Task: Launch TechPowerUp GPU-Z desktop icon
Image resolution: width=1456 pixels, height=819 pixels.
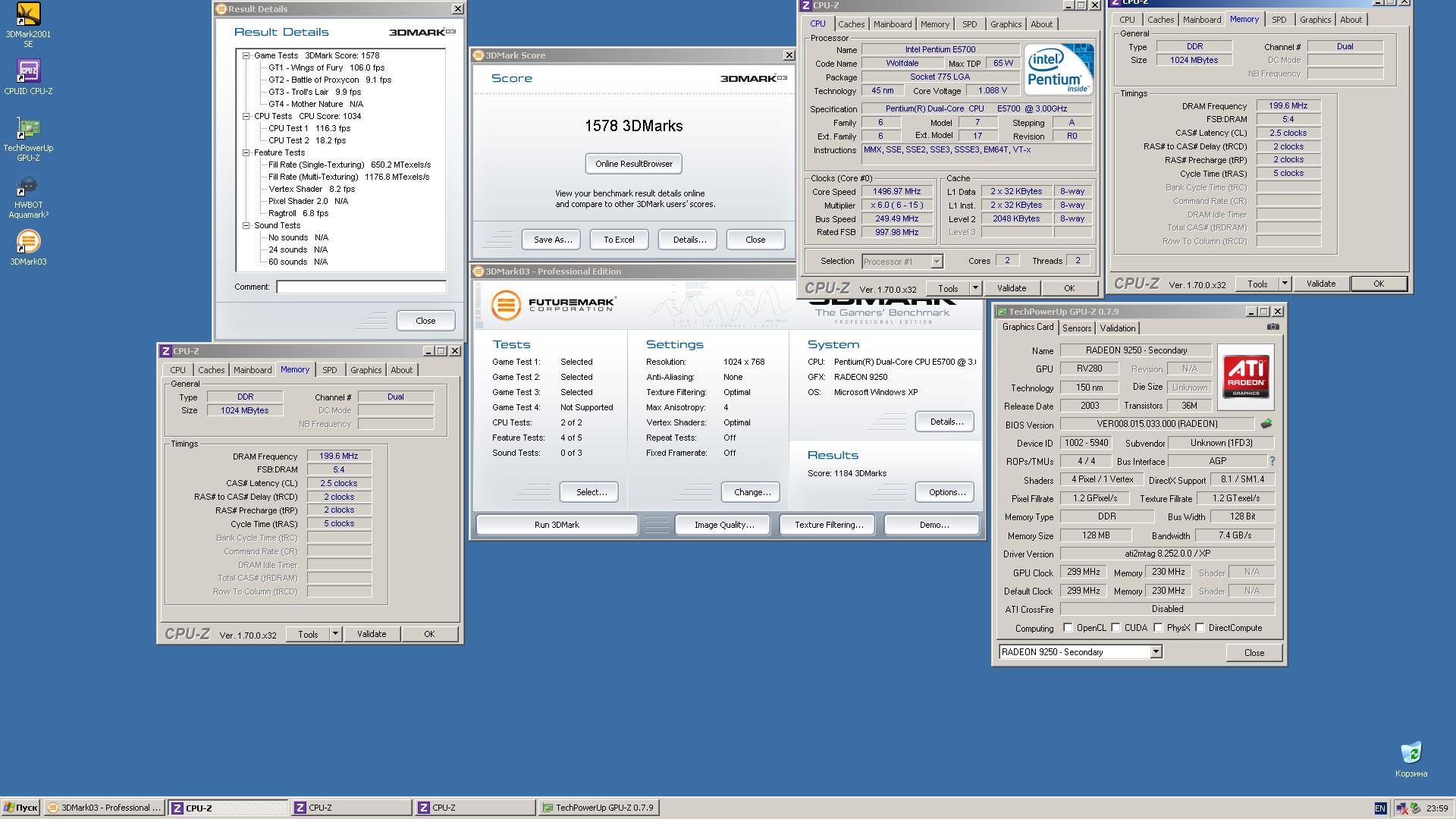Action: pyautogui.click(x=28, y=140)
